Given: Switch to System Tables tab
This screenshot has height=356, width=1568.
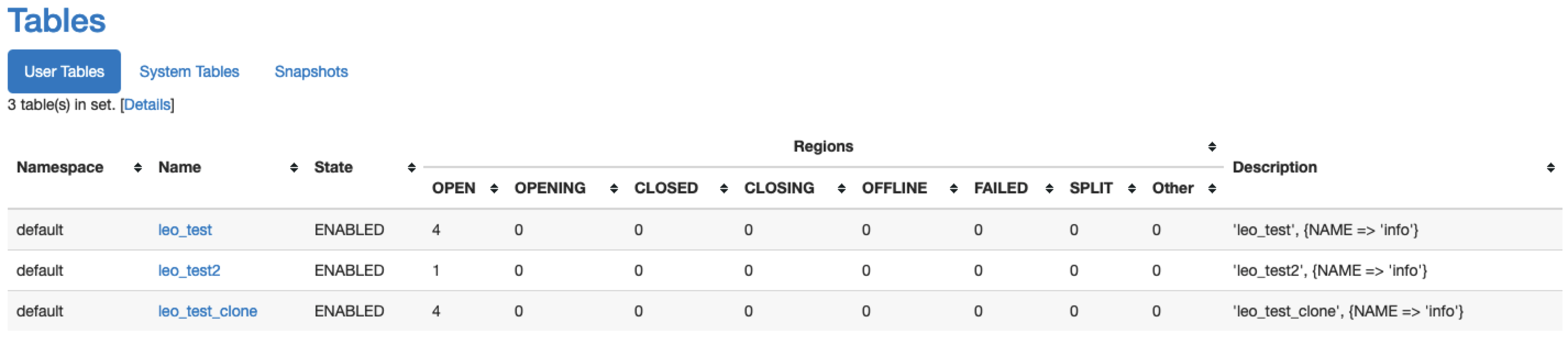Looking at the screenshot, I should [189, 72].
